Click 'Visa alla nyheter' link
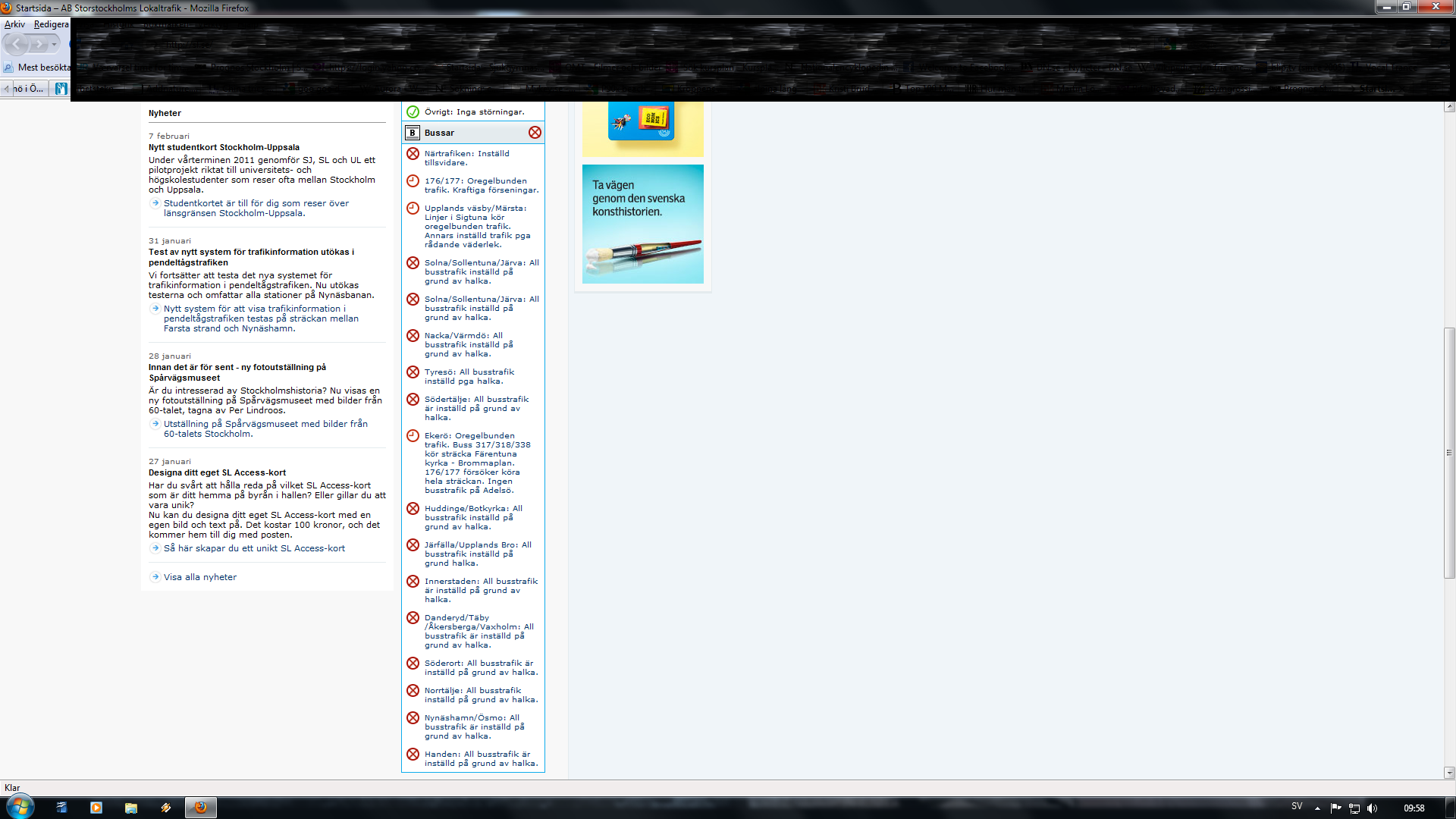1456x819 pixels. 200,577
